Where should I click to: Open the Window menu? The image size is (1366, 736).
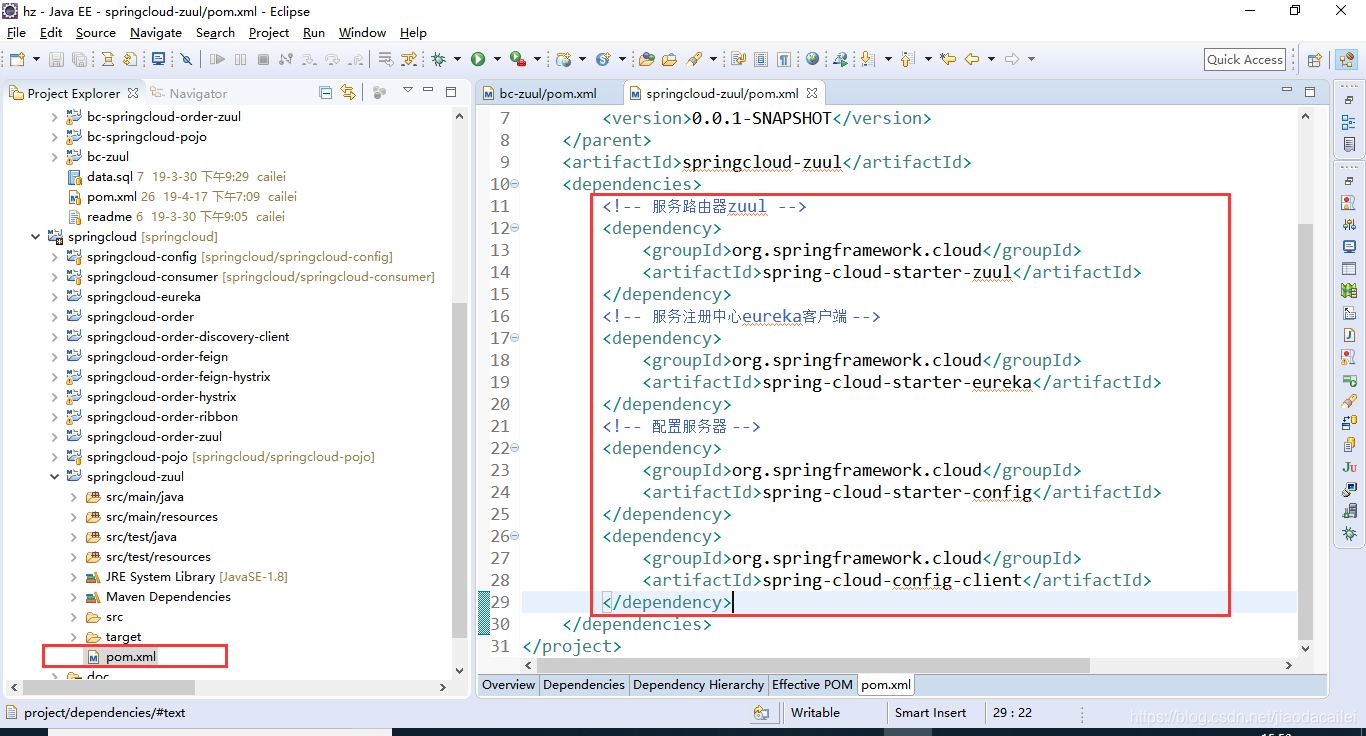(362, 33)
